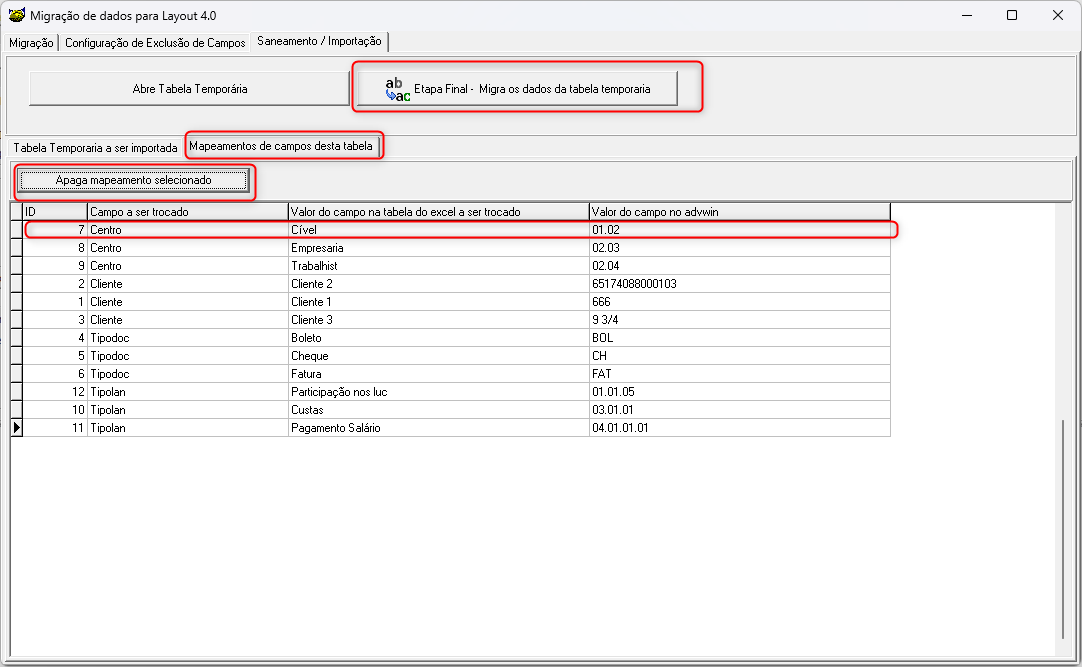This screenshot has width=1082, height=667.
Task: Click the 666 value cell
Action: coord(740,301)
